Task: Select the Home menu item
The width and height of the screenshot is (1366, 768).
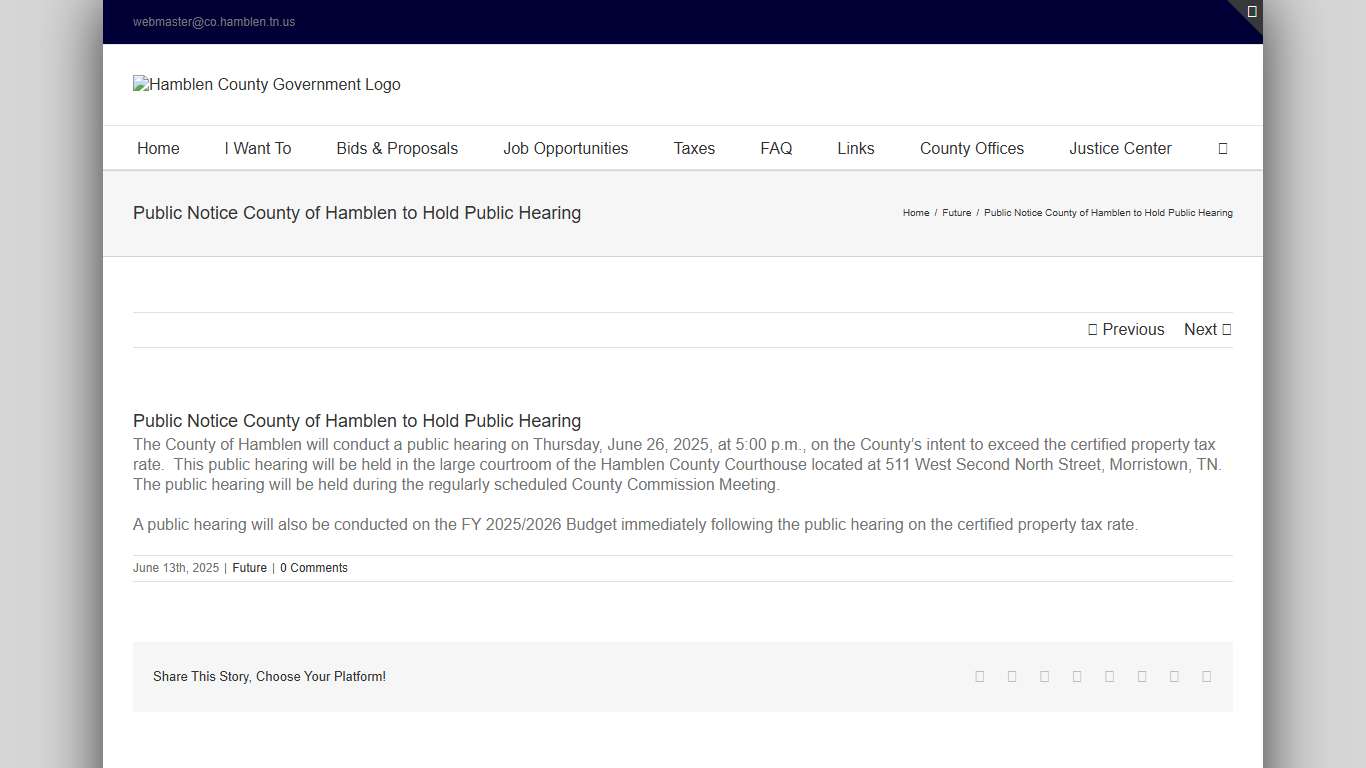Action: (158, 148)
